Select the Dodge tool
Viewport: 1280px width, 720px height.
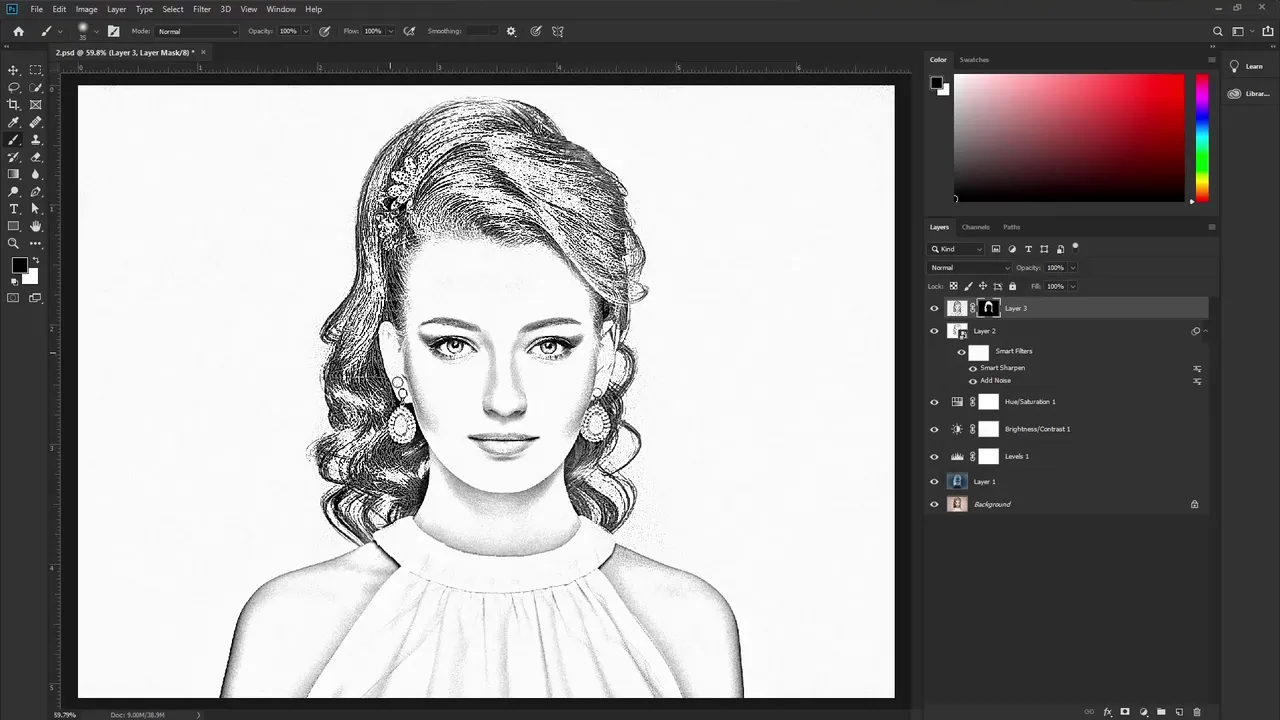click(14, 191)
